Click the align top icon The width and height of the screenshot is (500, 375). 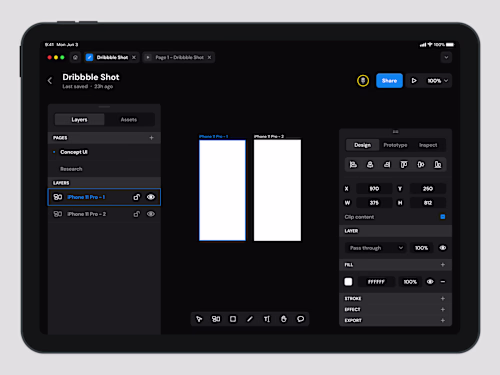tap(404, 164)
